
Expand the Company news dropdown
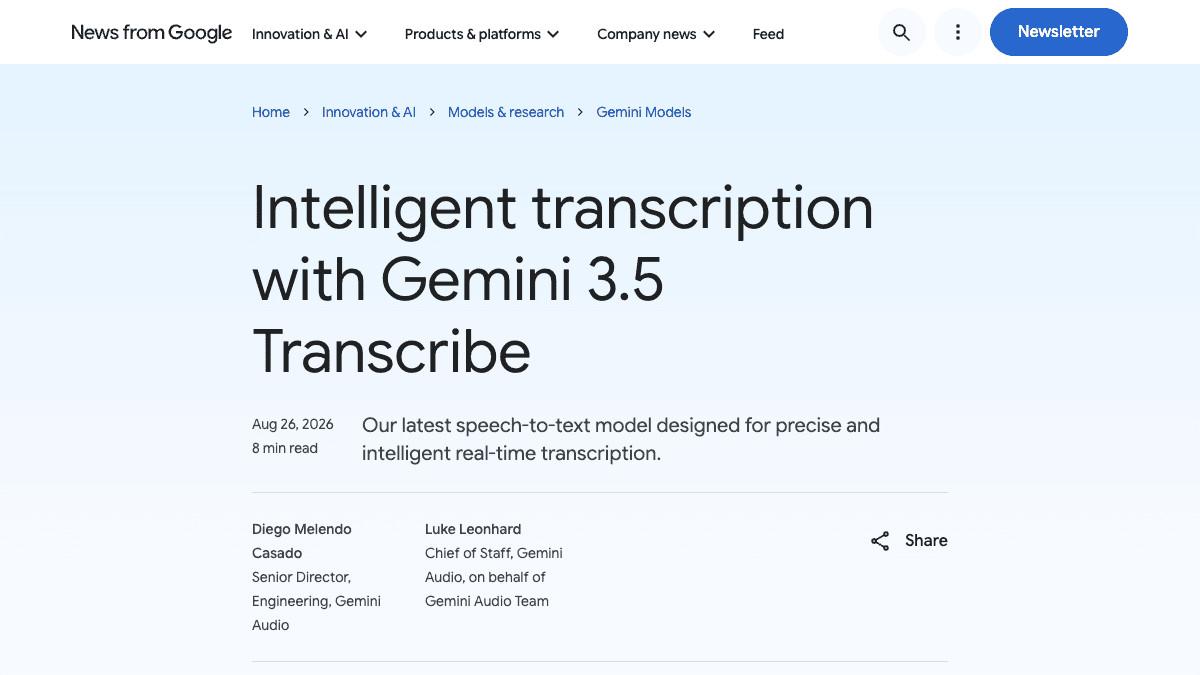tap(656, 34)
